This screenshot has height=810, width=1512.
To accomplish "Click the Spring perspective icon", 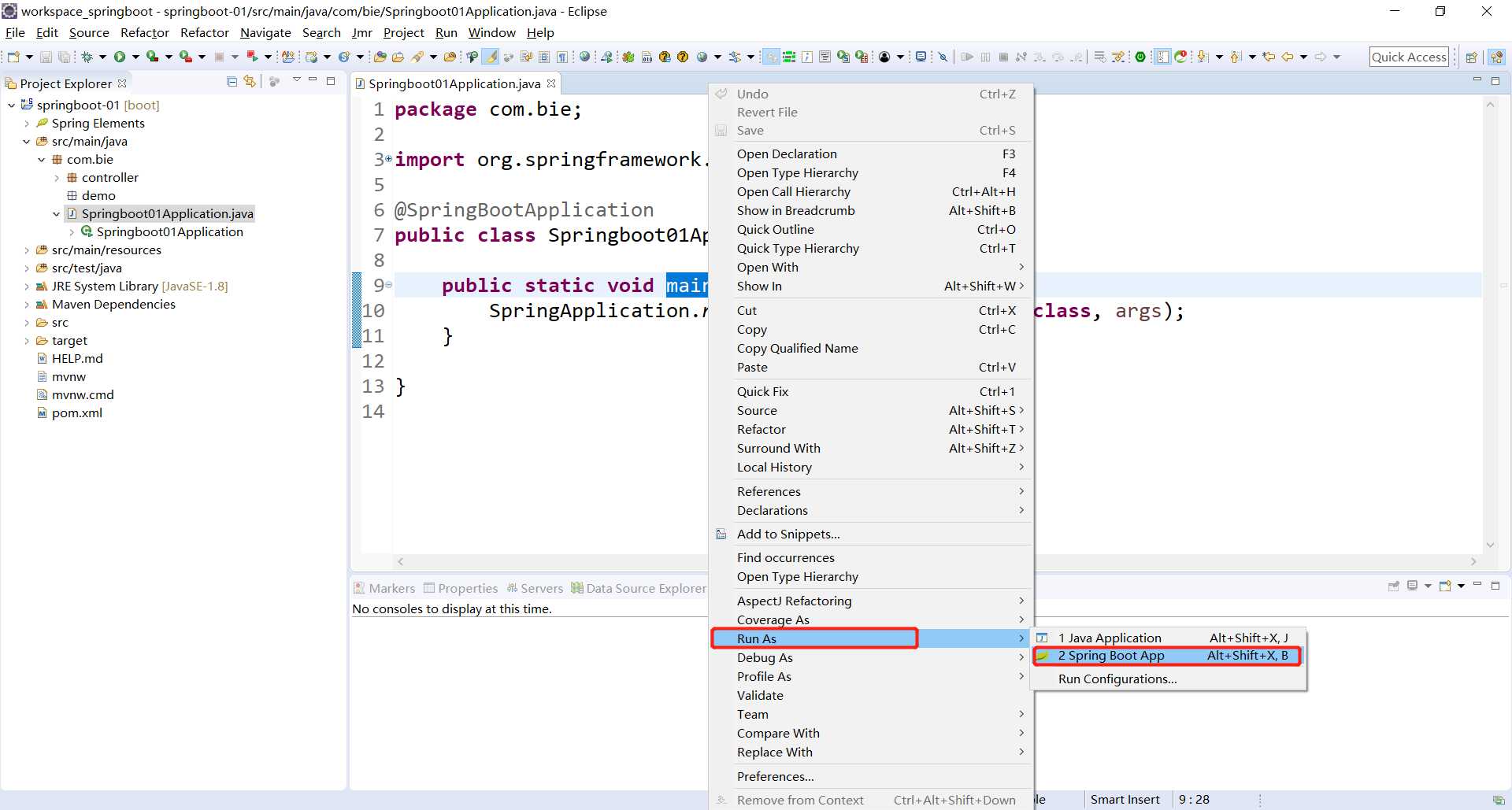I will pos(1497,57).
